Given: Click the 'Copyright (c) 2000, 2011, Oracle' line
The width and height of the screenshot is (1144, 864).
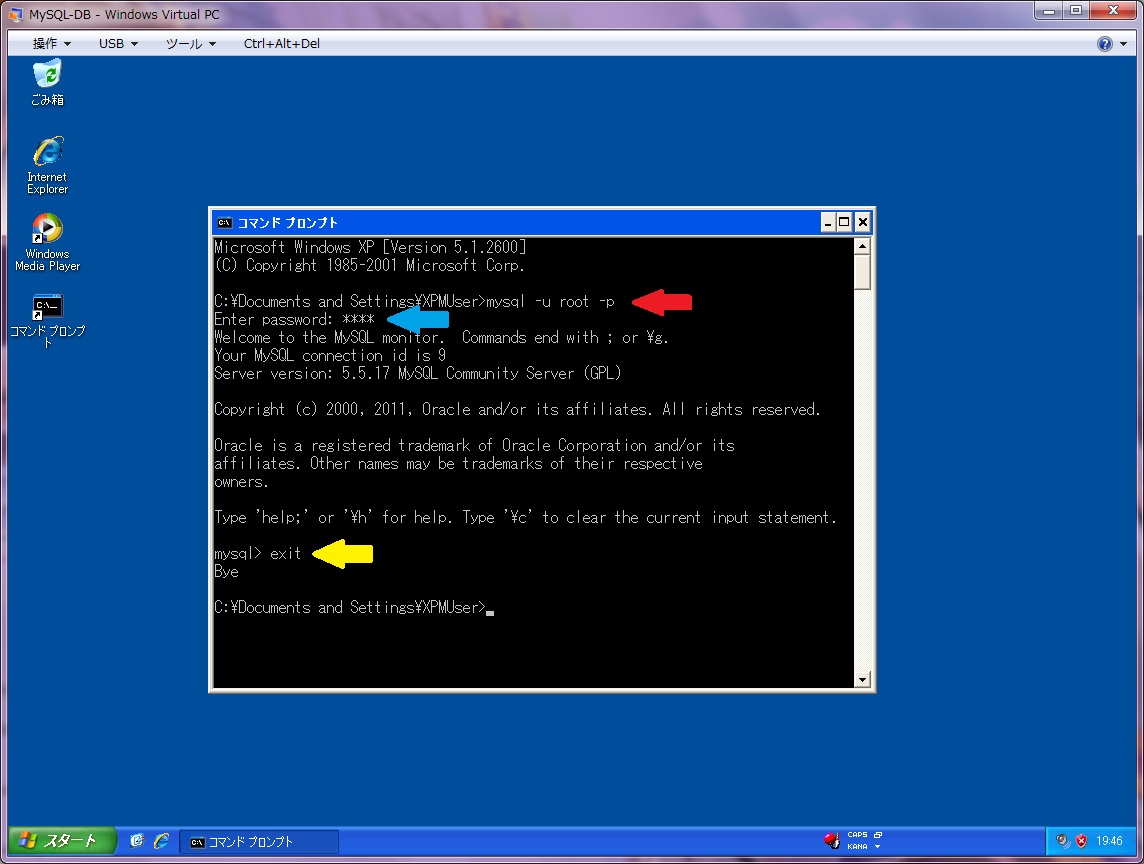Looking at the screenshot, I should [517, 409].
